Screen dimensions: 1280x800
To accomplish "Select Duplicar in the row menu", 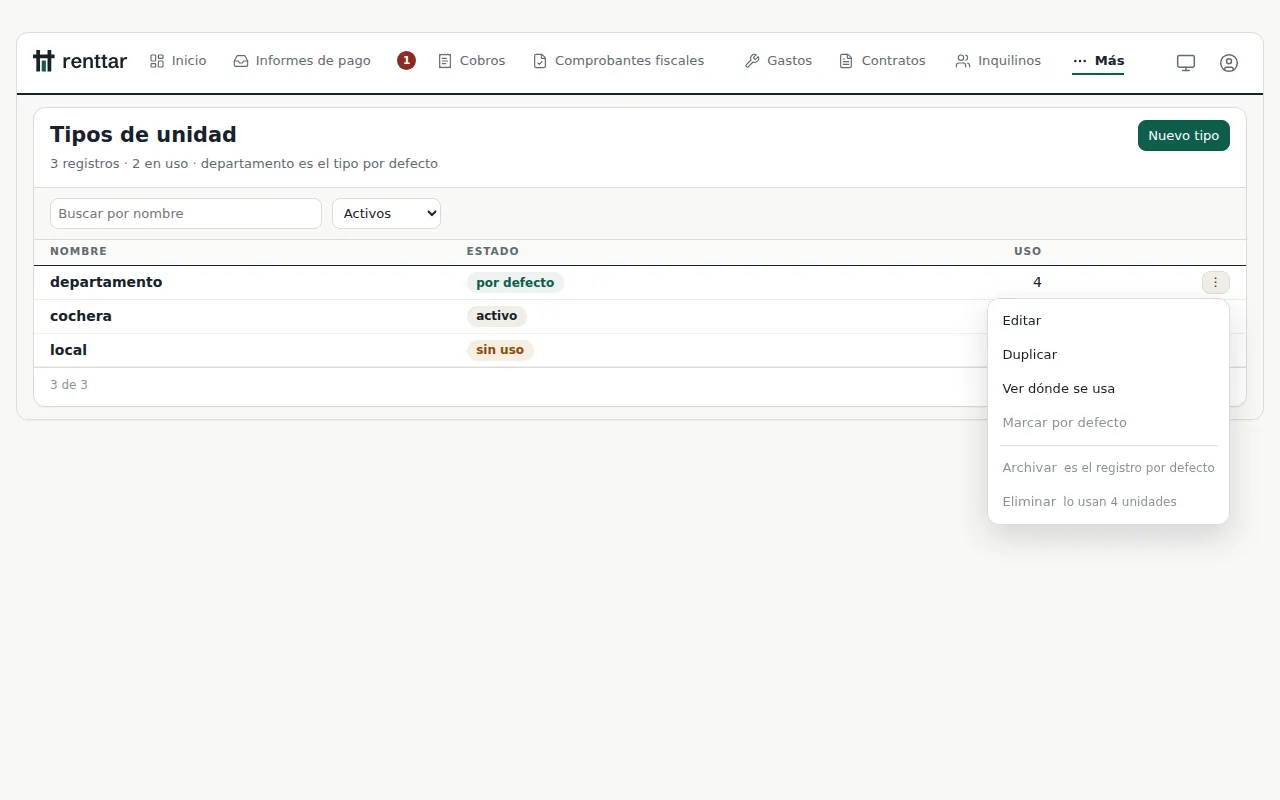I will (1108, 355).
